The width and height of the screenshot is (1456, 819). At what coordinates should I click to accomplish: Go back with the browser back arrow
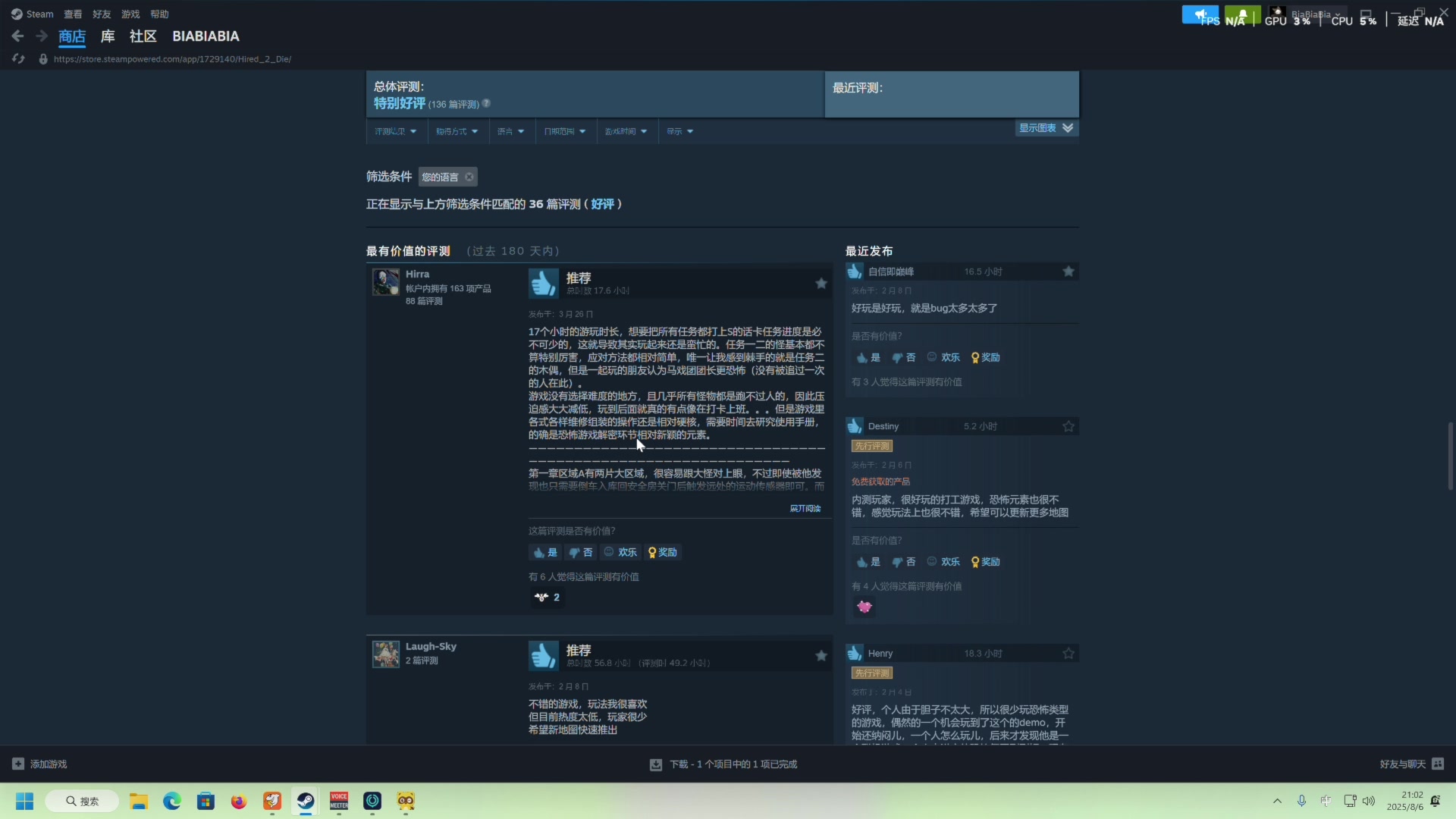click(x=17, y=36)
